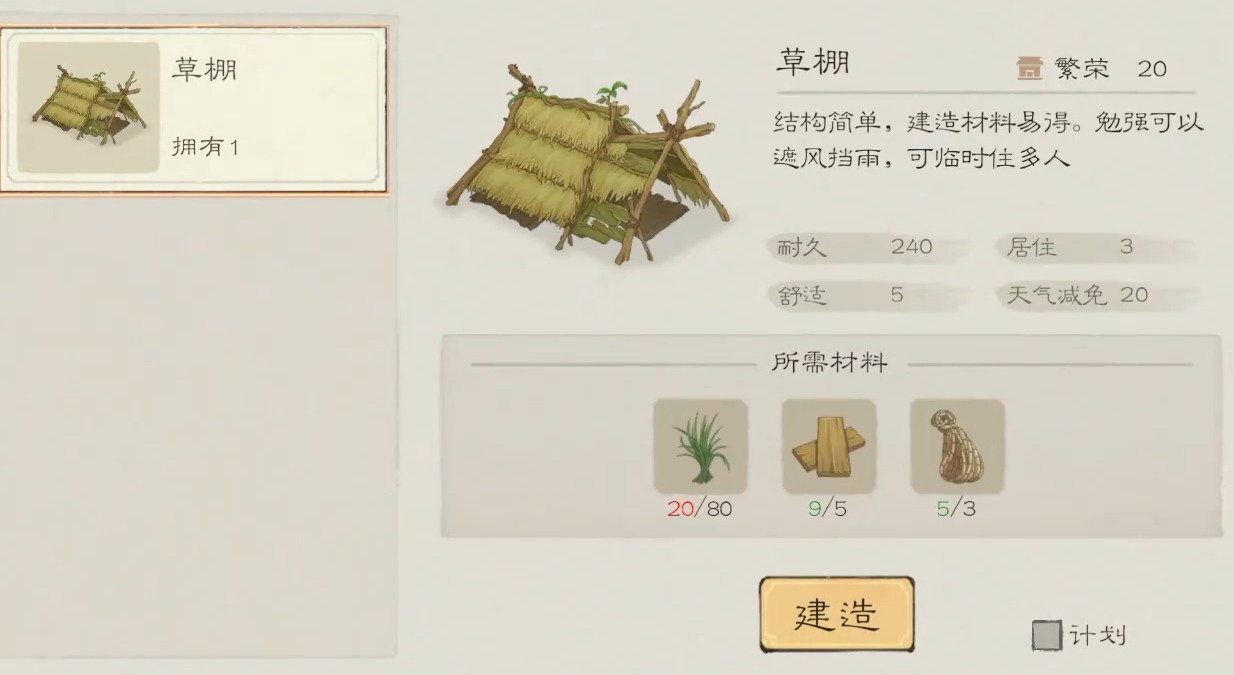Select the 草棚 thumbnail in the list
The width and height of the screenshot is (1234, 675).
(x=89, y=107)
